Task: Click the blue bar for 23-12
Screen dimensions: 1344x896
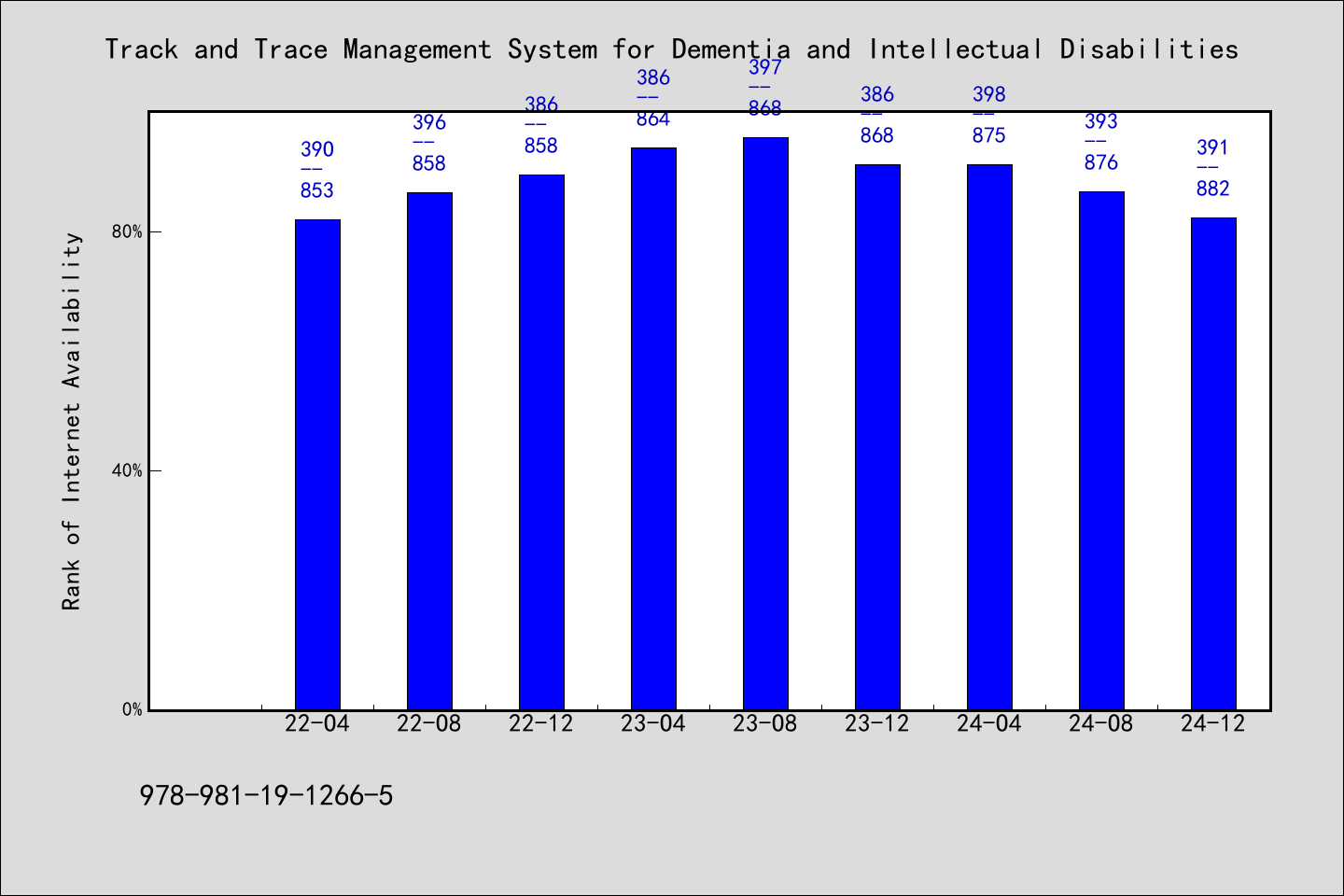Action: [x=877, y=437]
